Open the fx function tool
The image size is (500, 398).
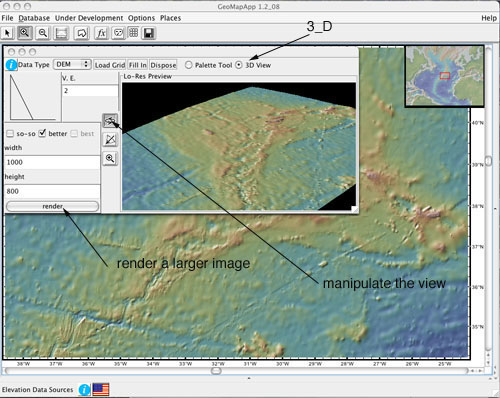point(101,33)
